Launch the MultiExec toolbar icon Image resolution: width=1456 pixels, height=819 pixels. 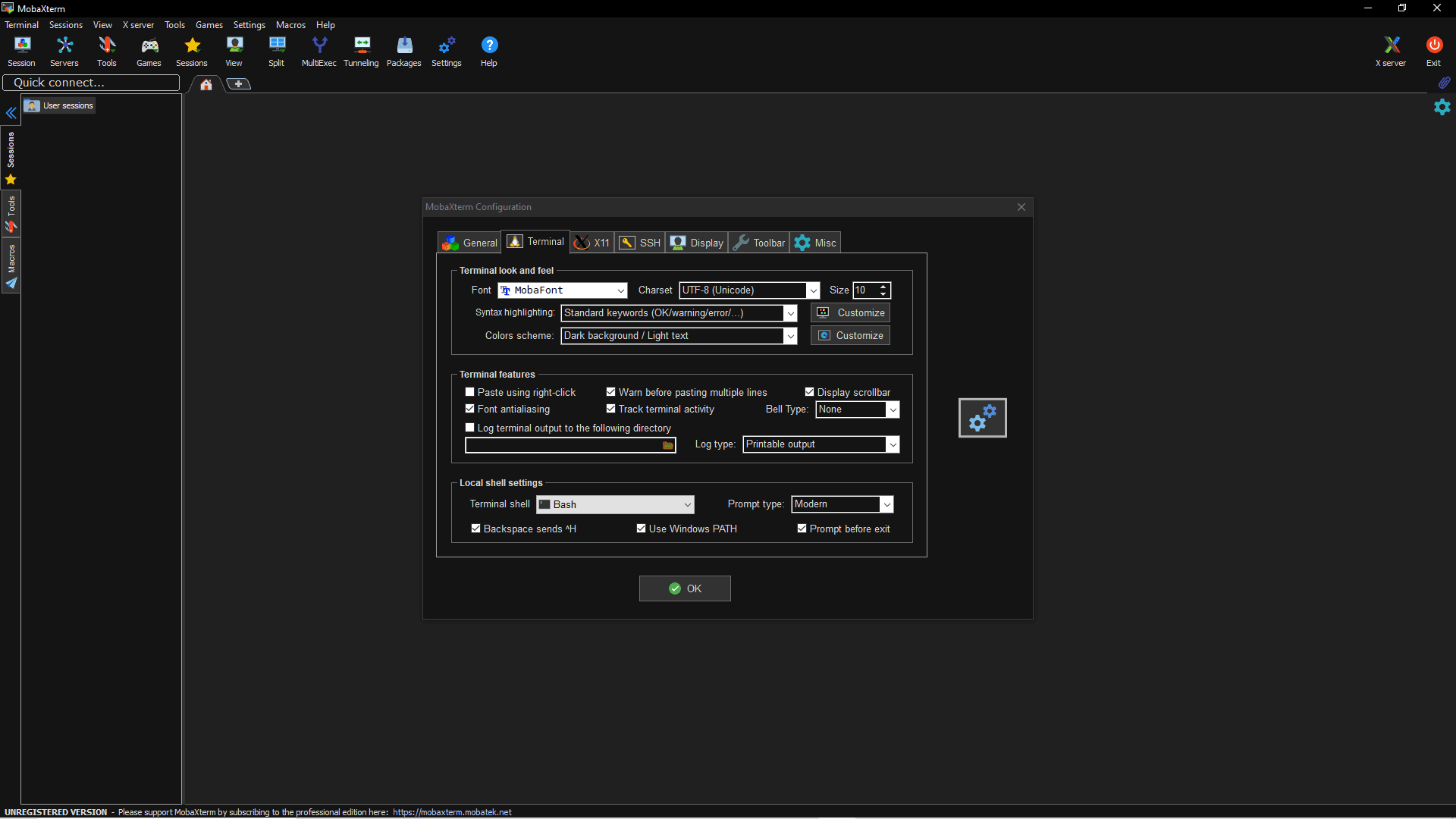[318, 52]
